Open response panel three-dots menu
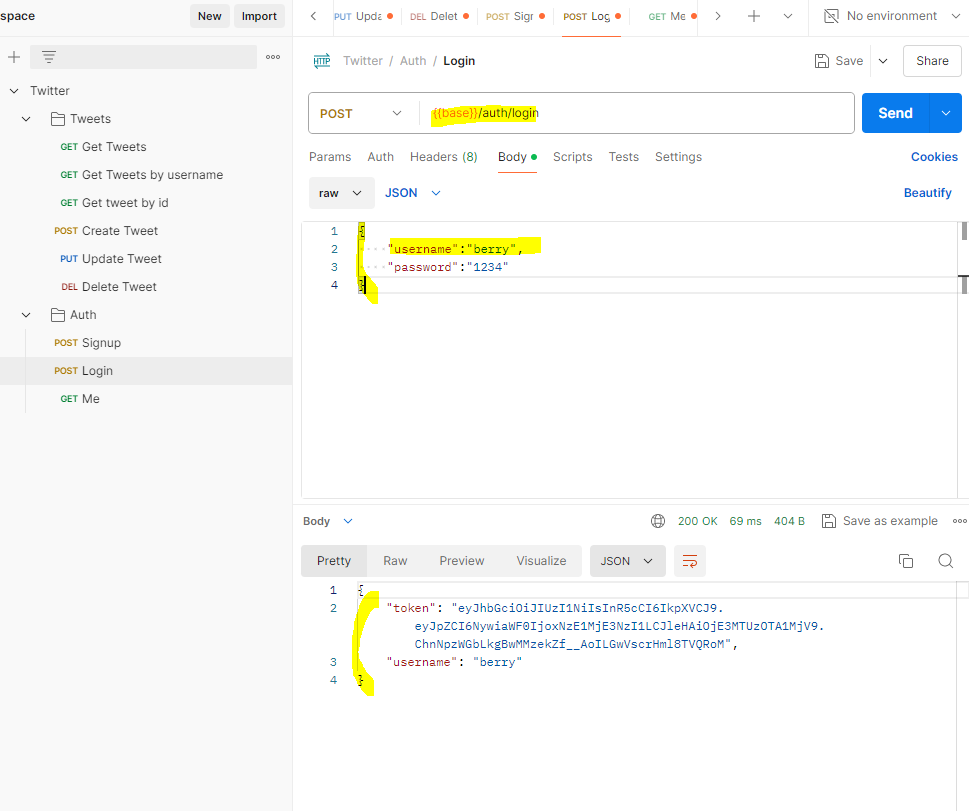The image size is (969, 811). (x=960, y=521)
